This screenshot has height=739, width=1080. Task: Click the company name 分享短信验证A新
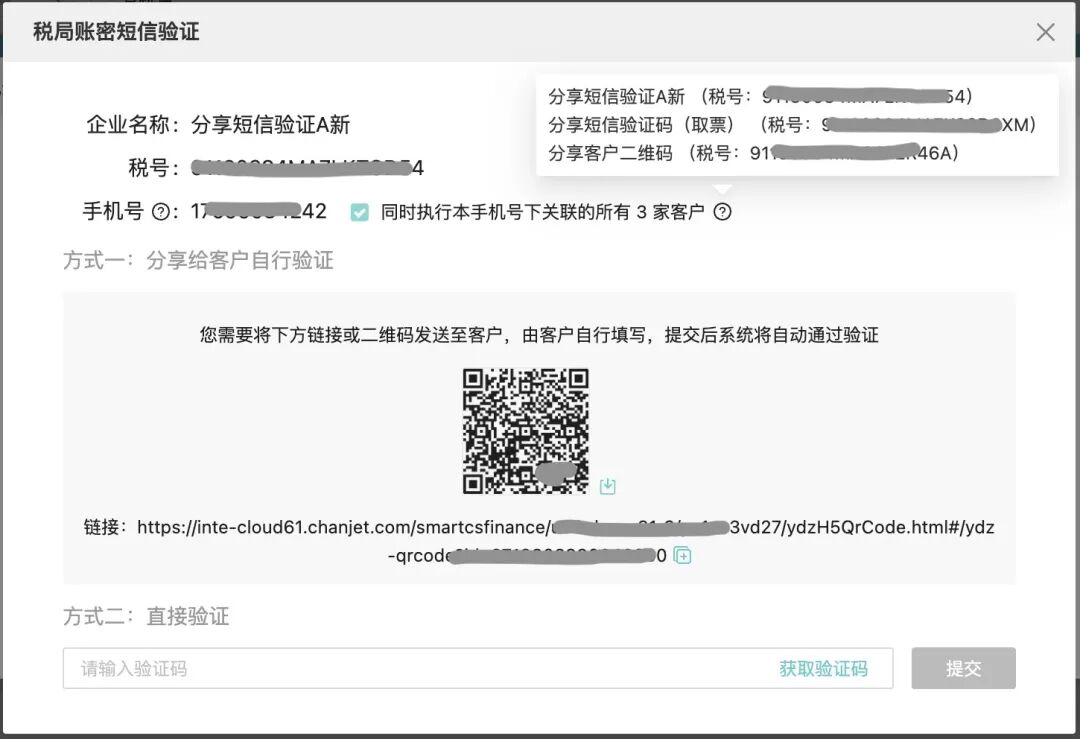270,125
